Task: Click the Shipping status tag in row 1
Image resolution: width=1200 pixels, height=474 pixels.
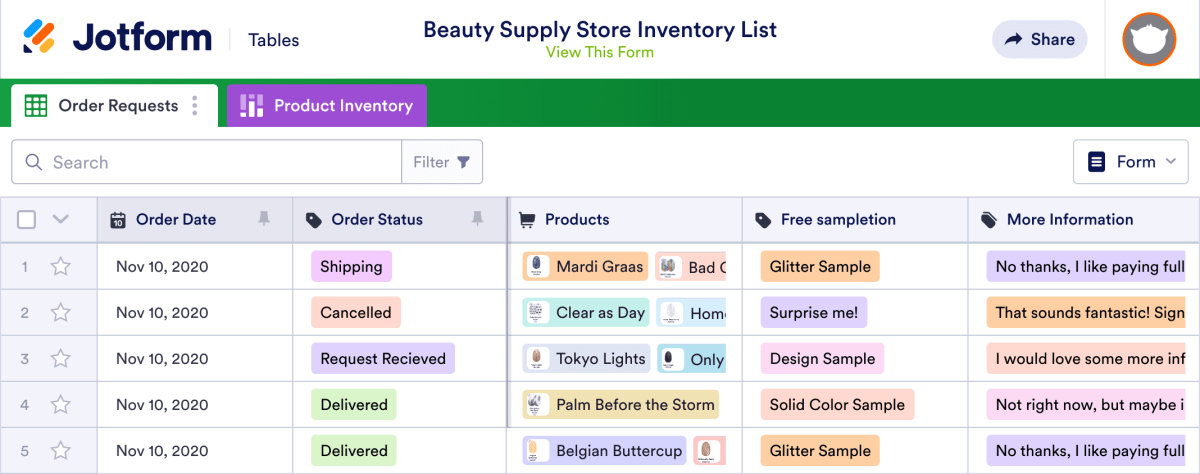Action: pos(351,267)
